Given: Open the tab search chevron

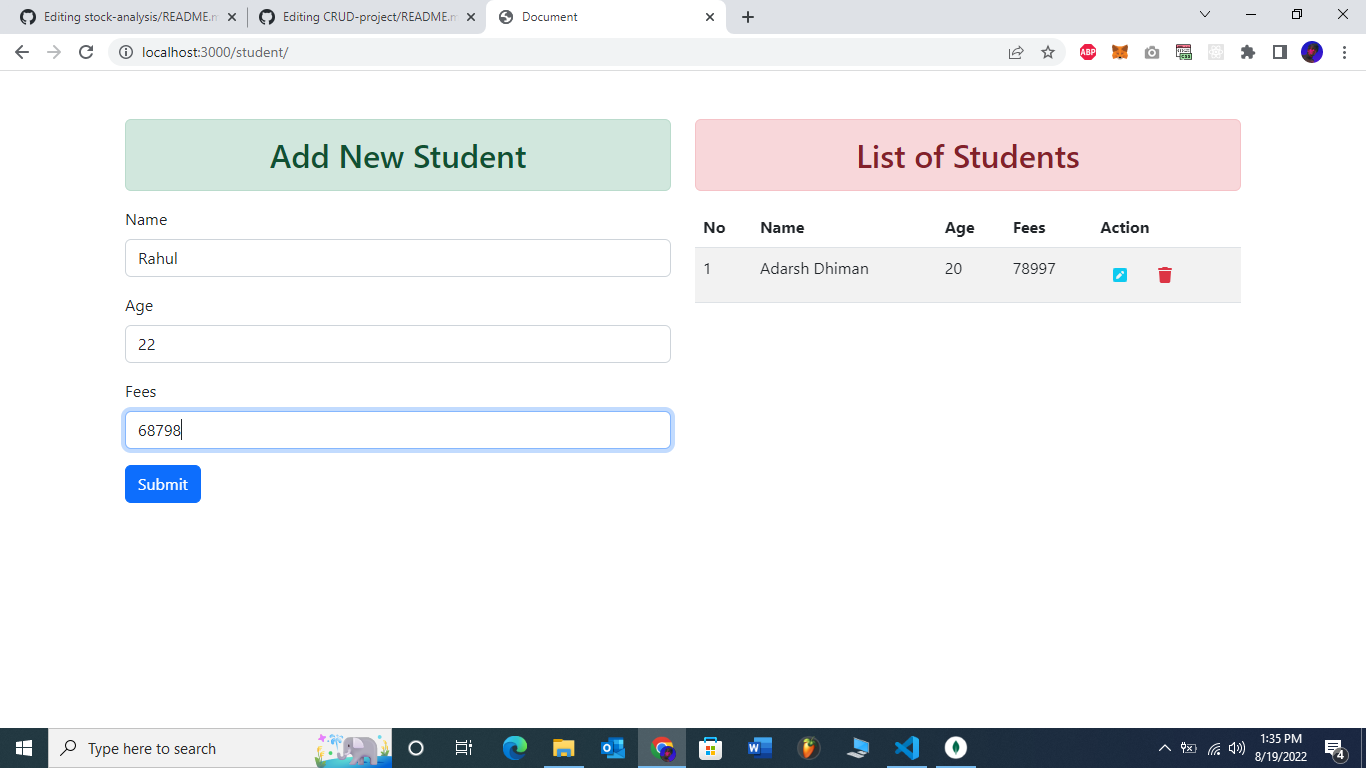Looking at the screenshot, I should (x=1205, y=14).
